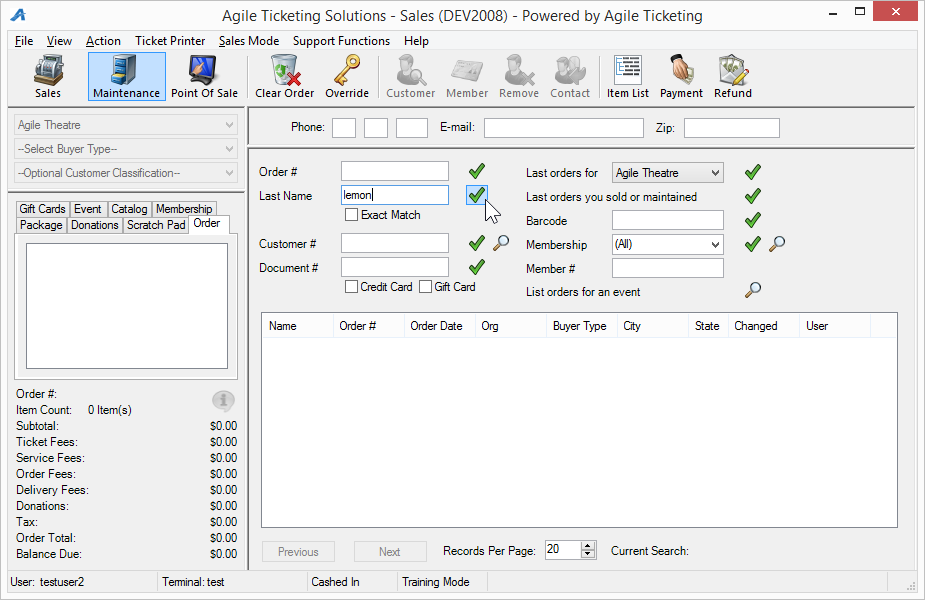Sort results by Name column

[298, 326]
